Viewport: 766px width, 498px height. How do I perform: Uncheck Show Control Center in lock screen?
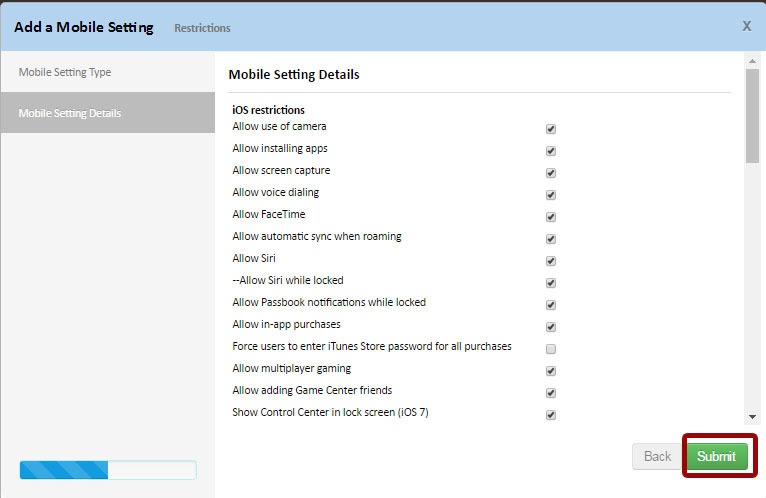pos(551,415)
